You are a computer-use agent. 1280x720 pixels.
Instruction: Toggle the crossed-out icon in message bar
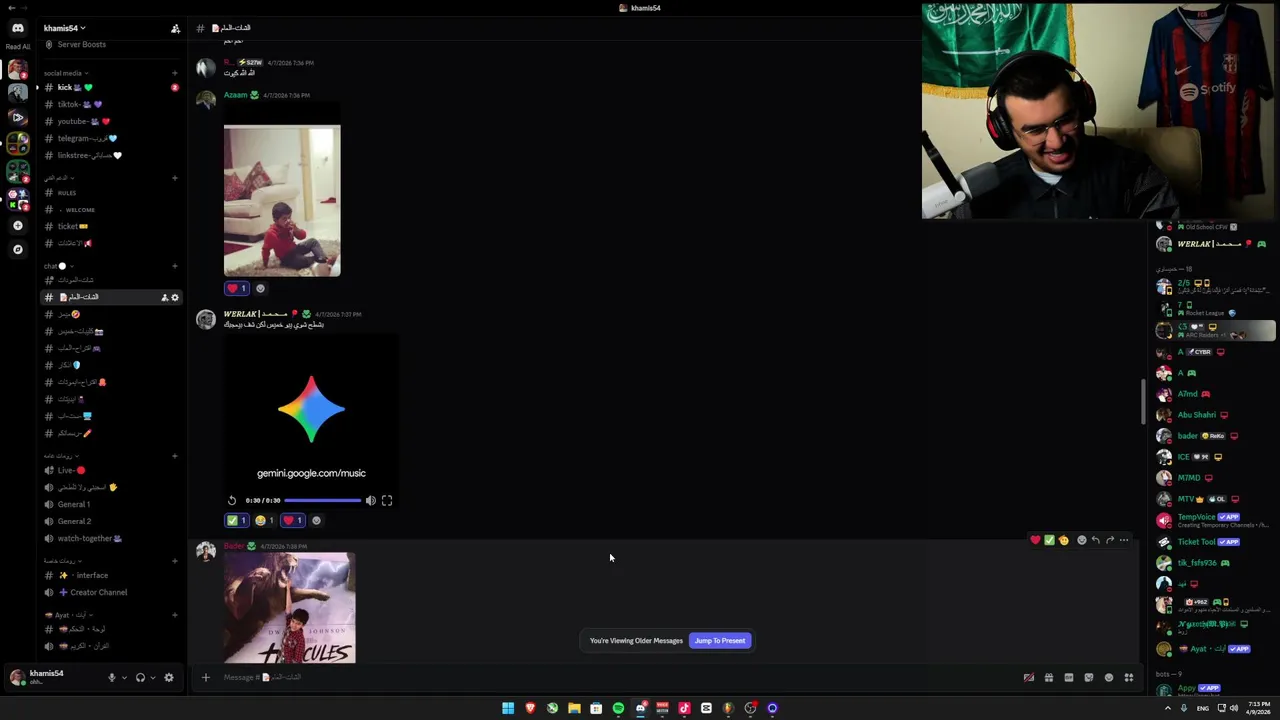pyautogui.click(x=1028, y=677)
